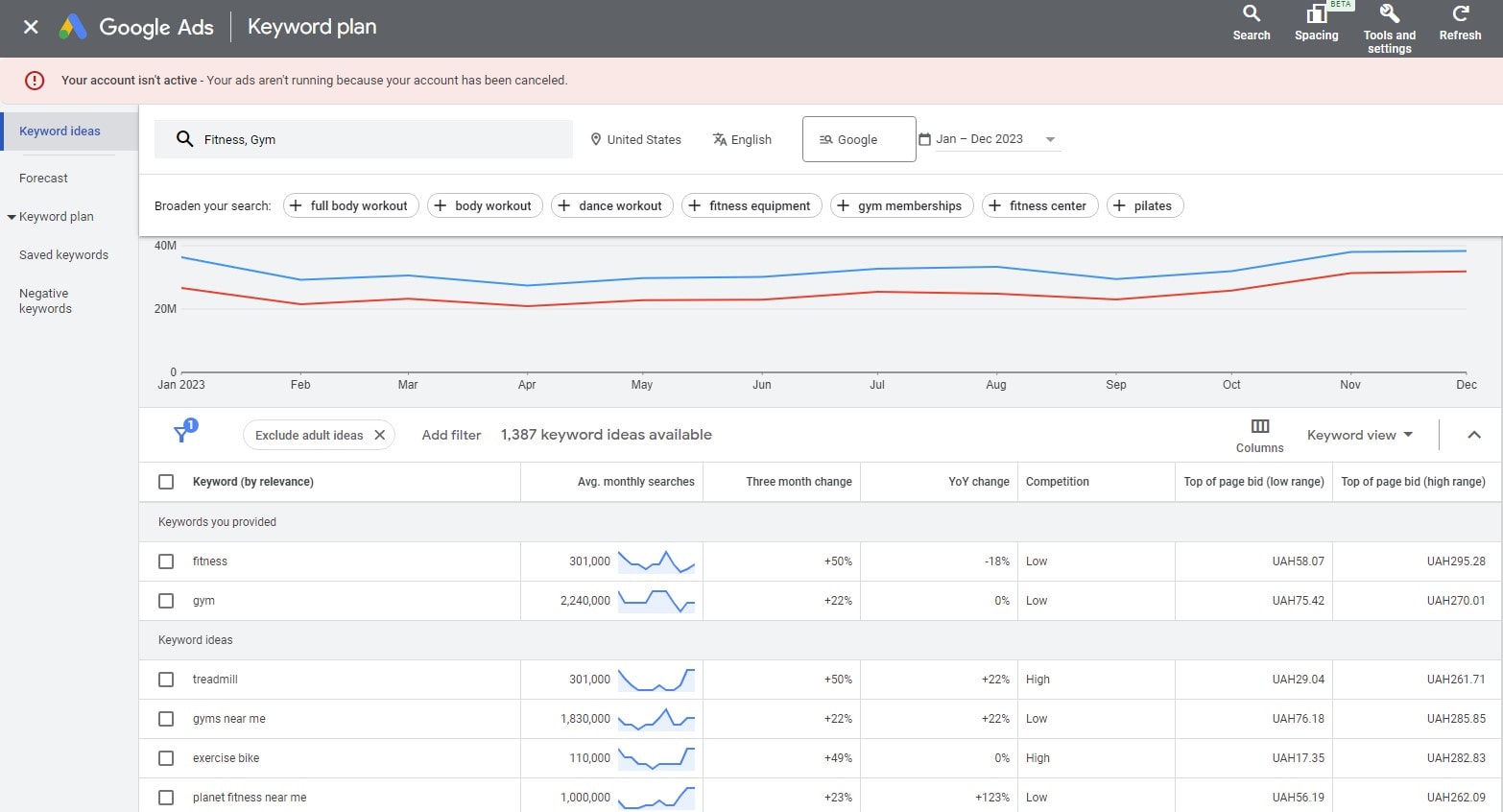Click the calendar icon beside Jan – Dec 2023

pos(925,139)
